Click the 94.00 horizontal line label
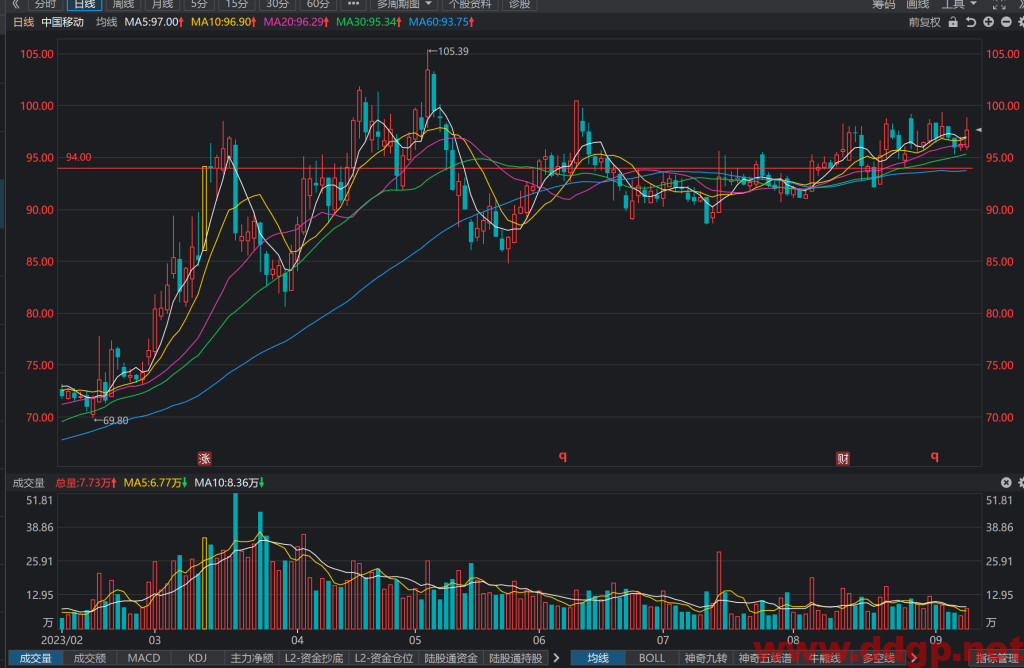Screen dimensions: 1024x668 (78, 157)
